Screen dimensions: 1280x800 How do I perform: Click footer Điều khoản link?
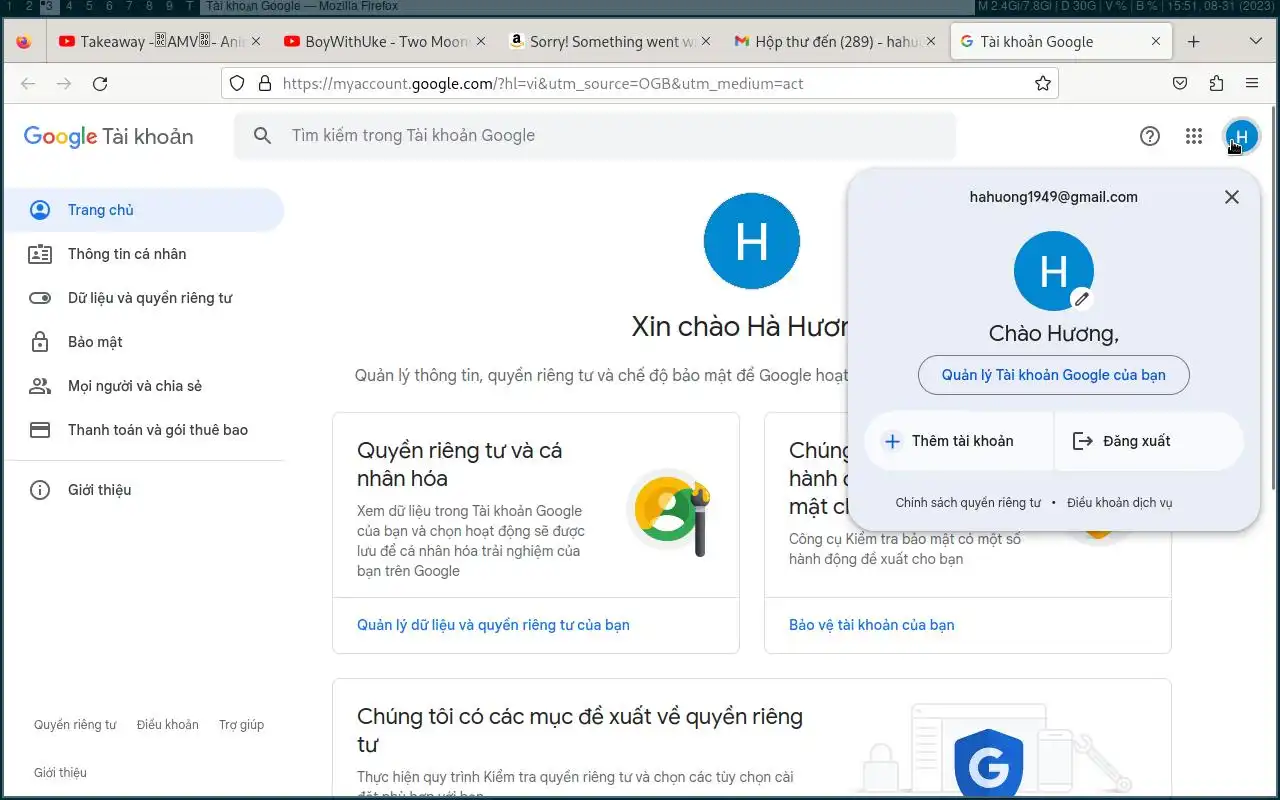coord(168,725)
